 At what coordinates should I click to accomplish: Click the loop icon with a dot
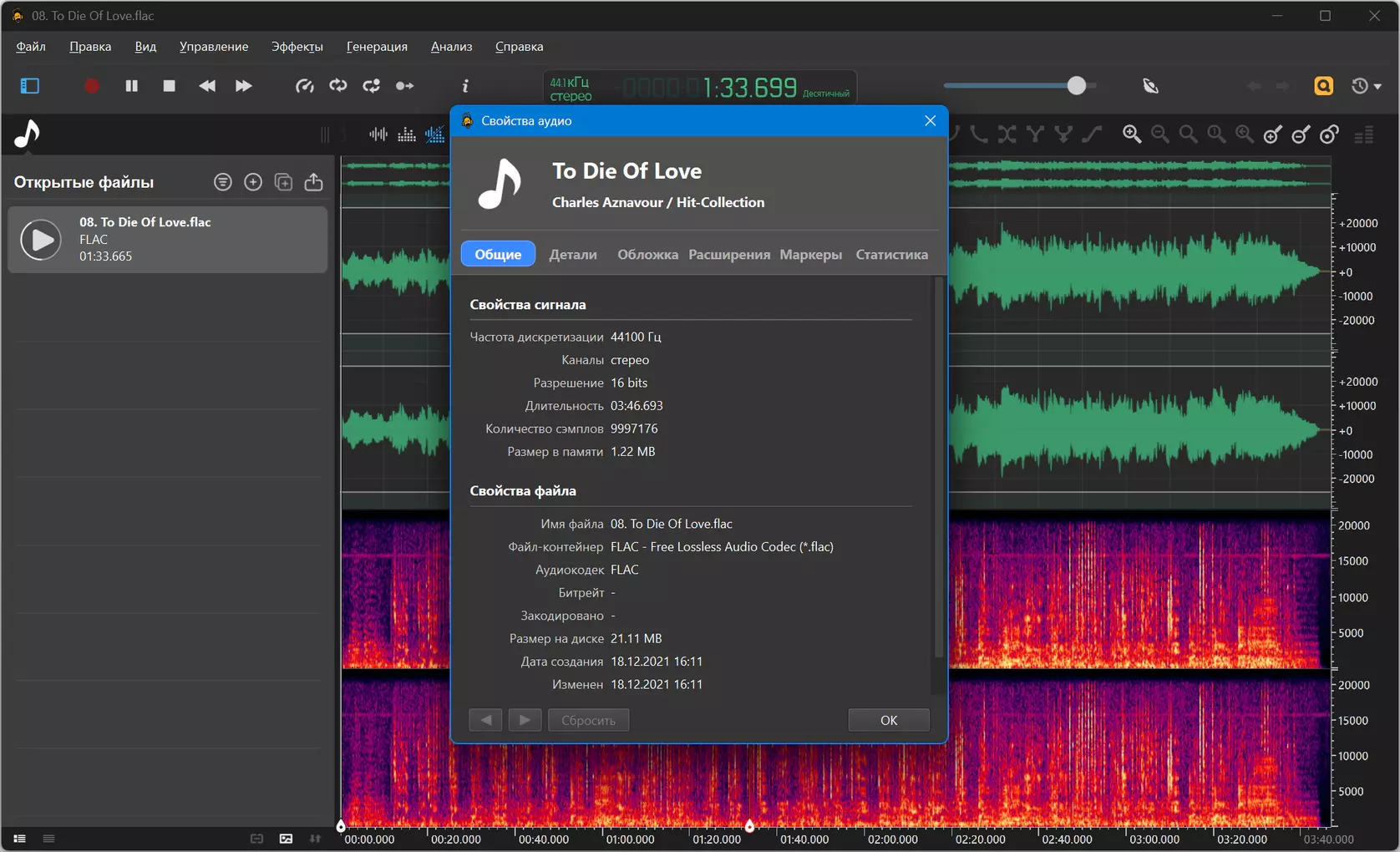click(372, 86)
